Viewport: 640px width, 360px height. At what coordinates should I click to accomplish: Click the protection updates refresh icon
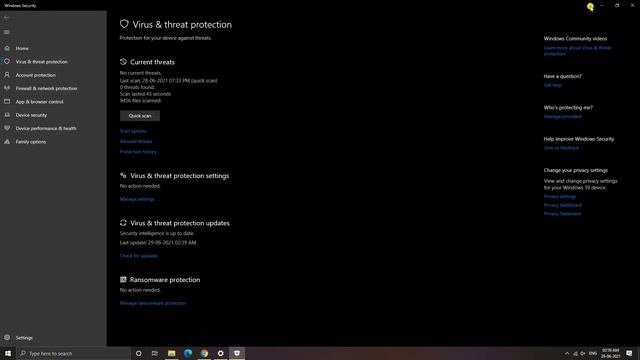point(123,223)
